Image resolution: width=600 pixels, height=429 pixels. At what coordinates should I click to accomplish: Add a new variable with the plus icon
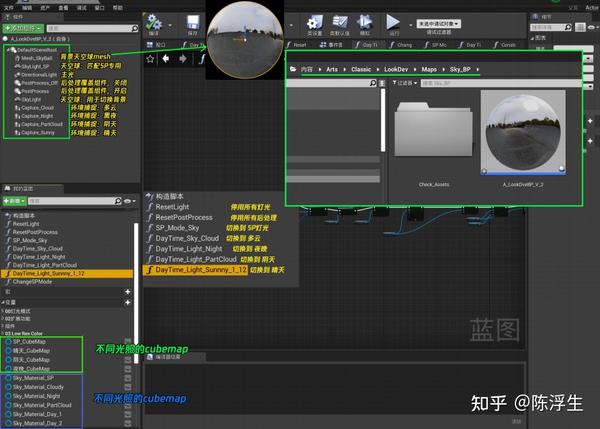pos(128,302)
